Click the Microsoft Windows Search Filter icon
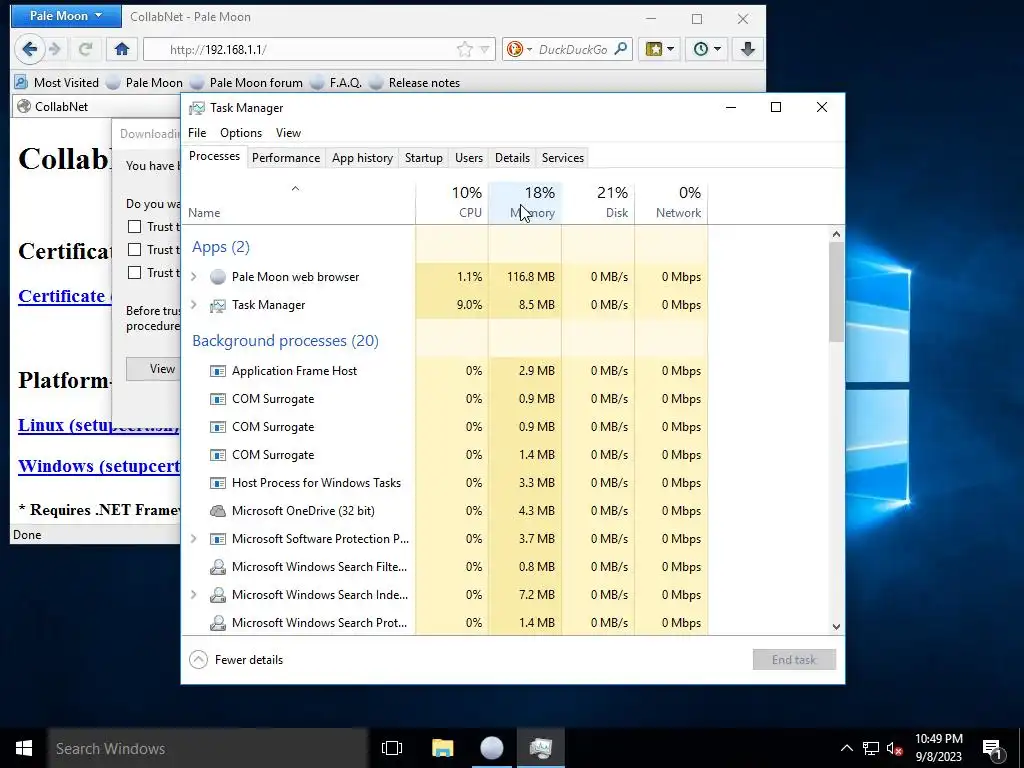Screen dimensions: 1024x768 point(217,567)
